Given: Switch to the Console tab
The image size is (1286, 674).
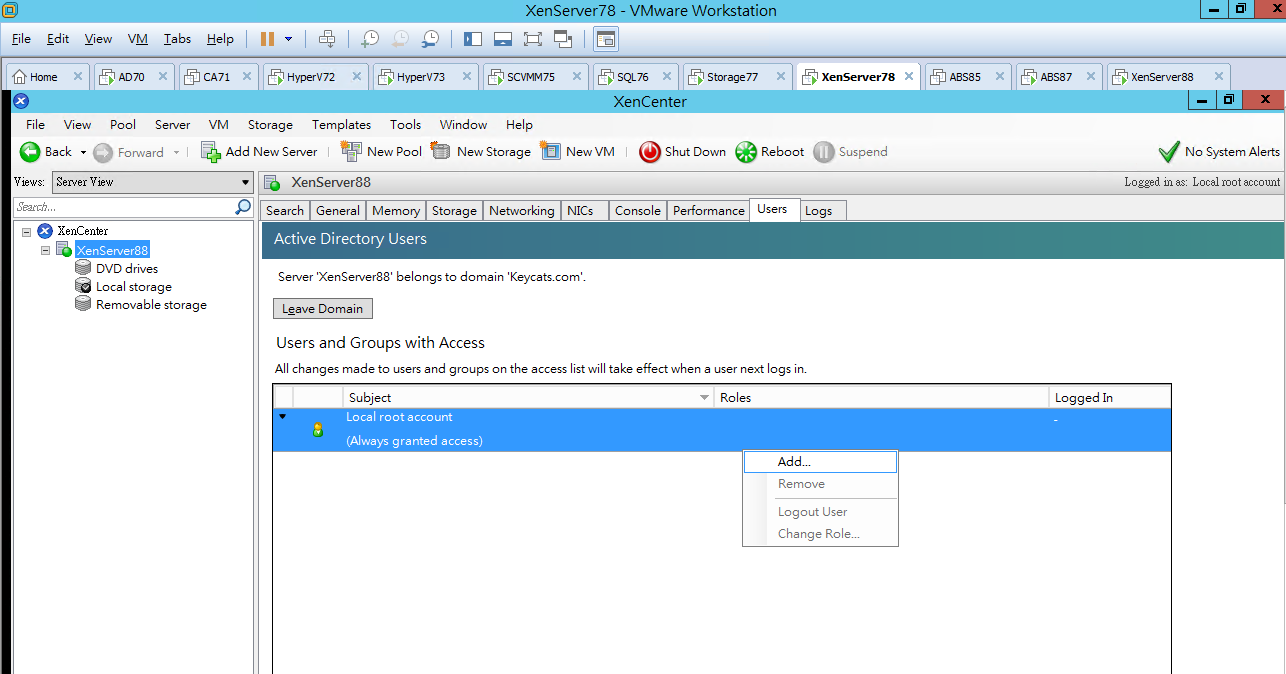Looking at the screenshot, I should 638,210.
